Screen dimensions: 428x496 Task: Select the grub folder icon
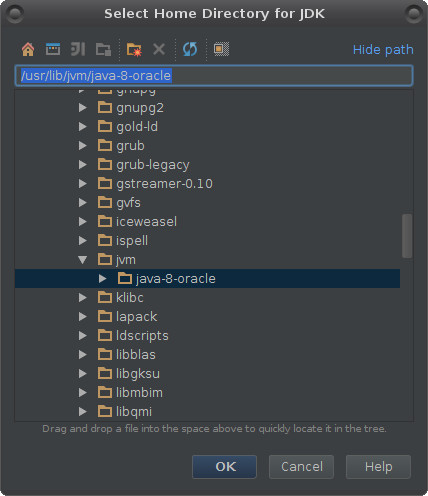[105, 145]
